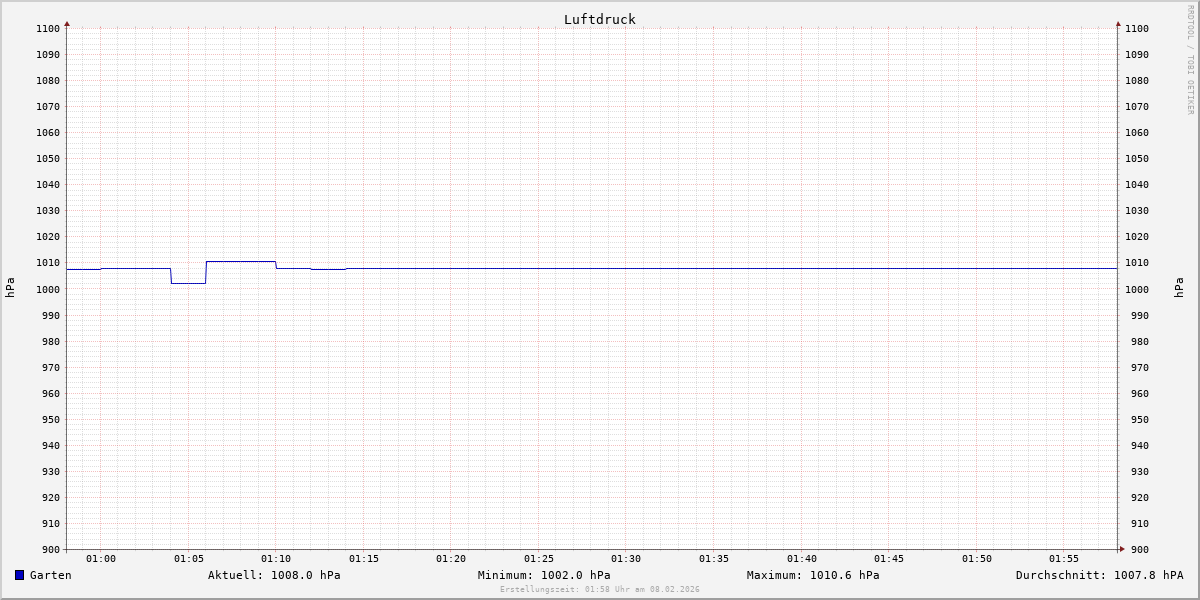The image size is (1200, 600).
Task: Click the red arrow at the x-axis right end
Action: coord(1122,548)
